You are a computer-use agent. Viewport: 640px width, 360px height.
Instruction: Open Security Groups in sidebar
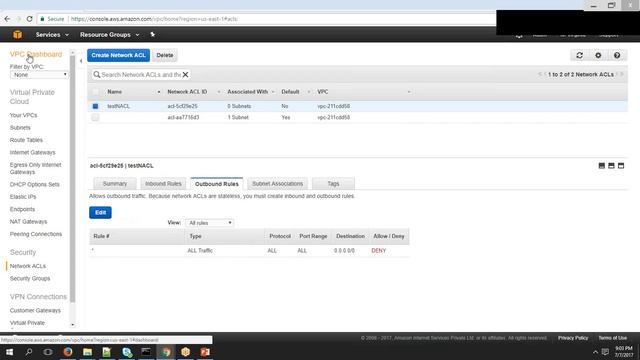point(30,278)
